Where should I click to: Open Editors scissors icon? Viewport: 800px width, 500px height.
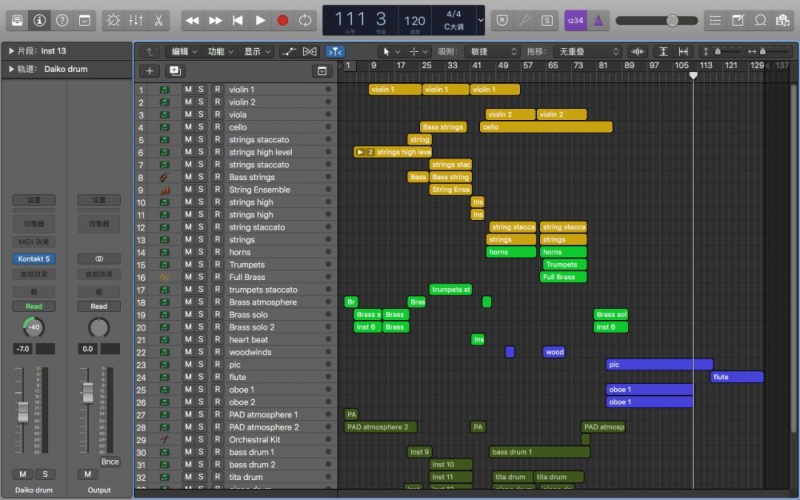158,20
